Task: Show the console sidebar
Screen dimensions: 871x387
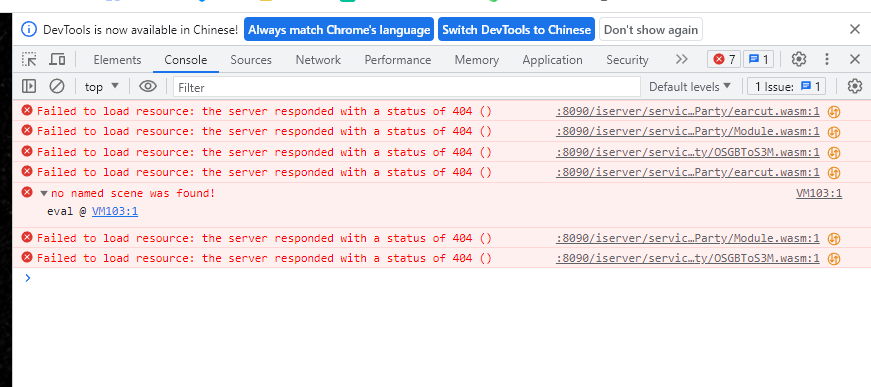Action: [29, 86]
